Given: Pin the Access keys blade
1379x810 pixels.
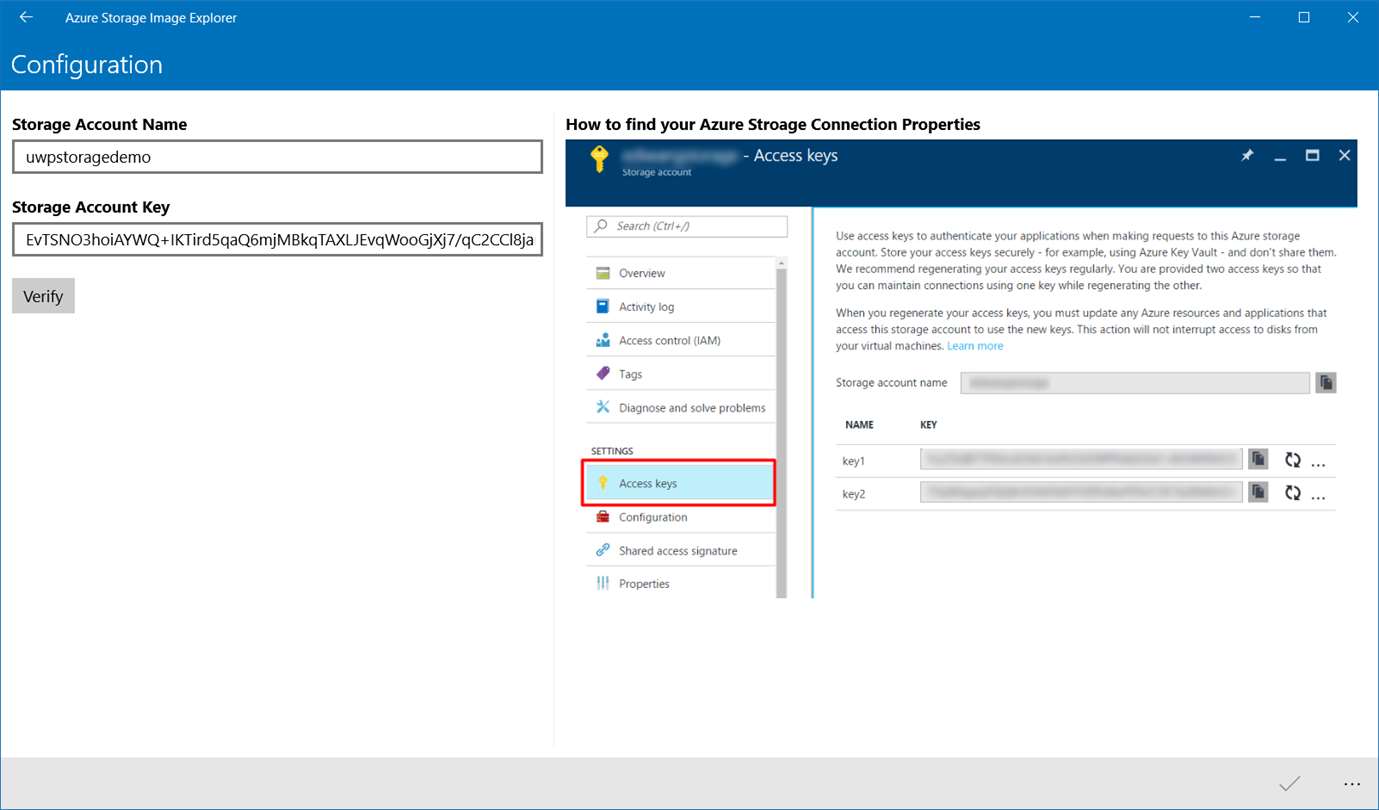Looking at the screenshot, I should coord(1247,156).
